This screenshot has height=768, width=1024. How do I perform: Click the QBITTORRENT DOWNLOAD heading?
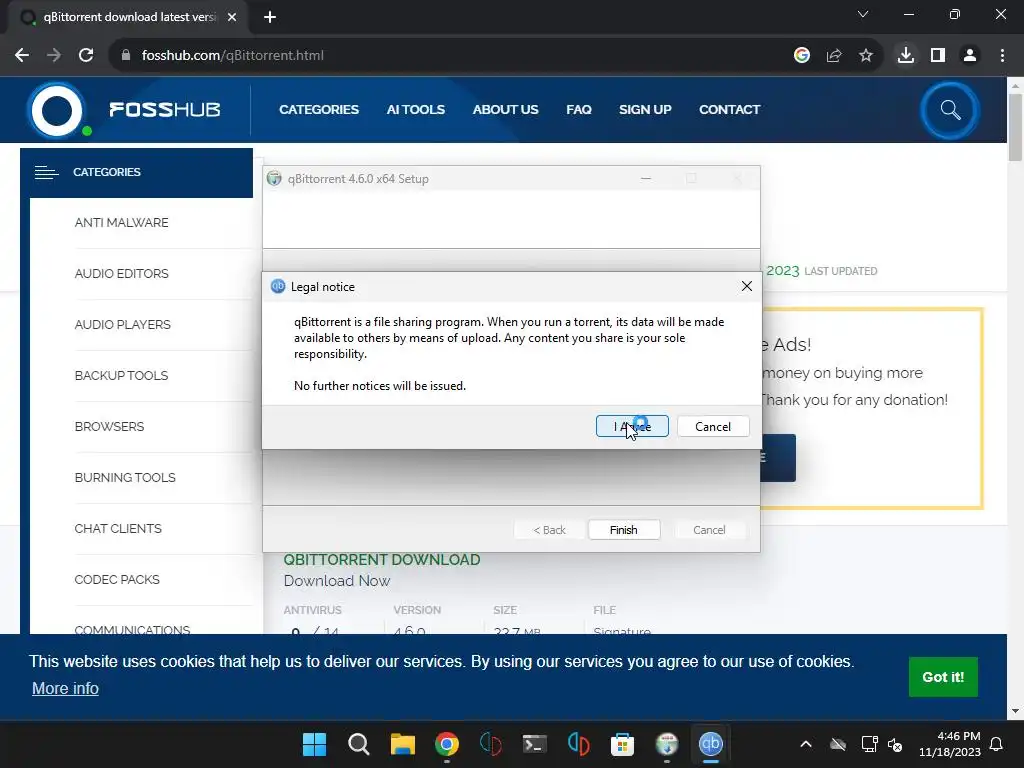(x=382, y=560)
